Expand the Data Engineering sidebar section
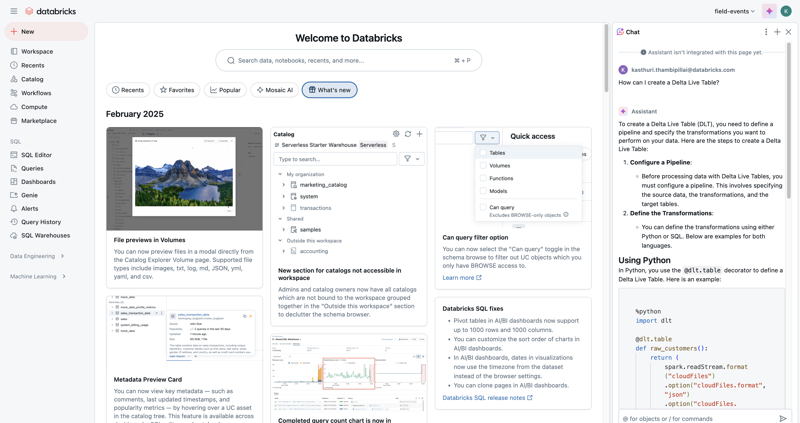The height and width of the screenshot is (423, 800). tap(37, 256)
